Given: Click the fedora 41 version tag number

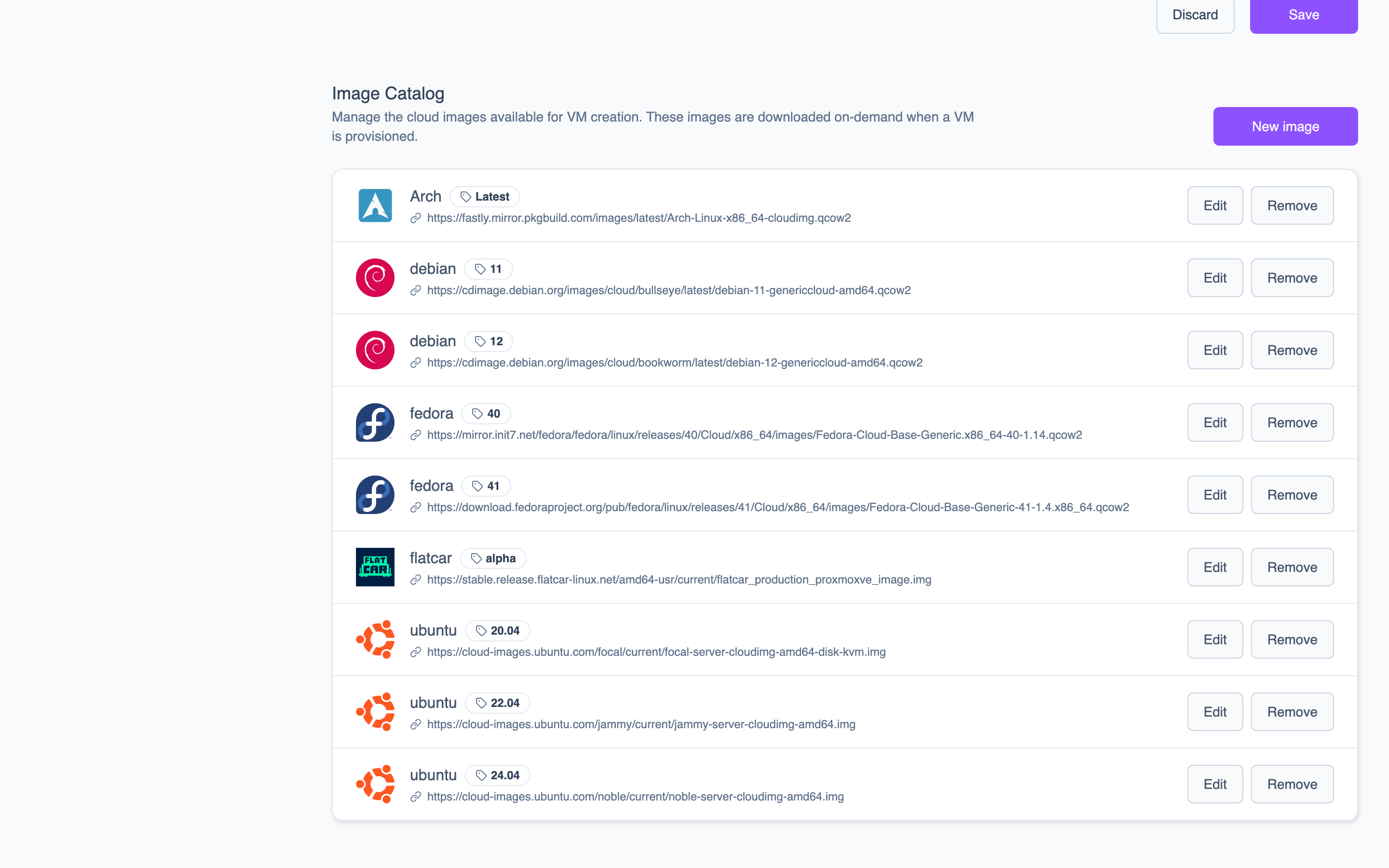Looking at the screenshot, I should [x=493, y=486].
